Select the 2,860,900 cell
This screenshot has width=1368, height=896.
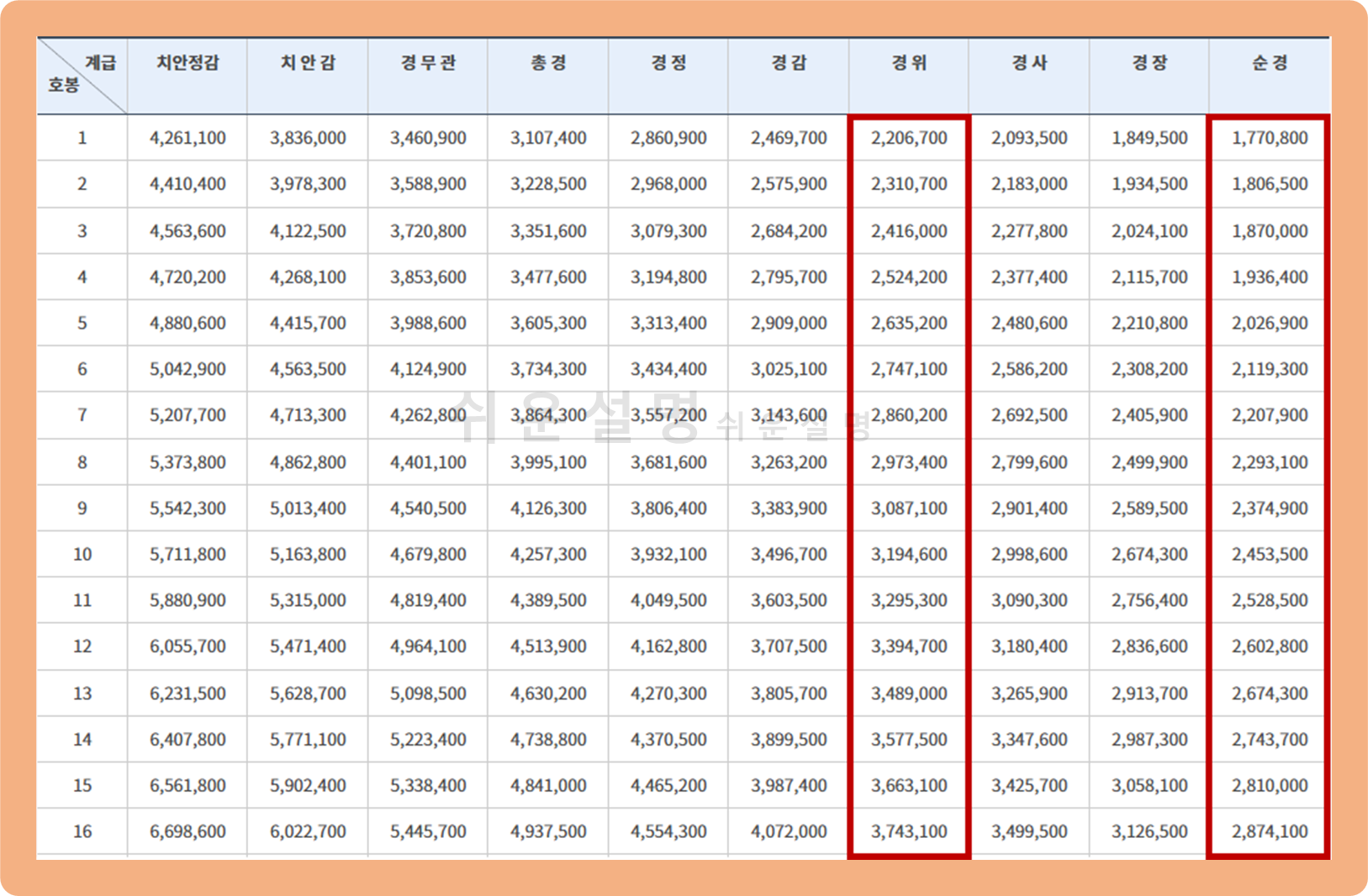tap(668, 138)
